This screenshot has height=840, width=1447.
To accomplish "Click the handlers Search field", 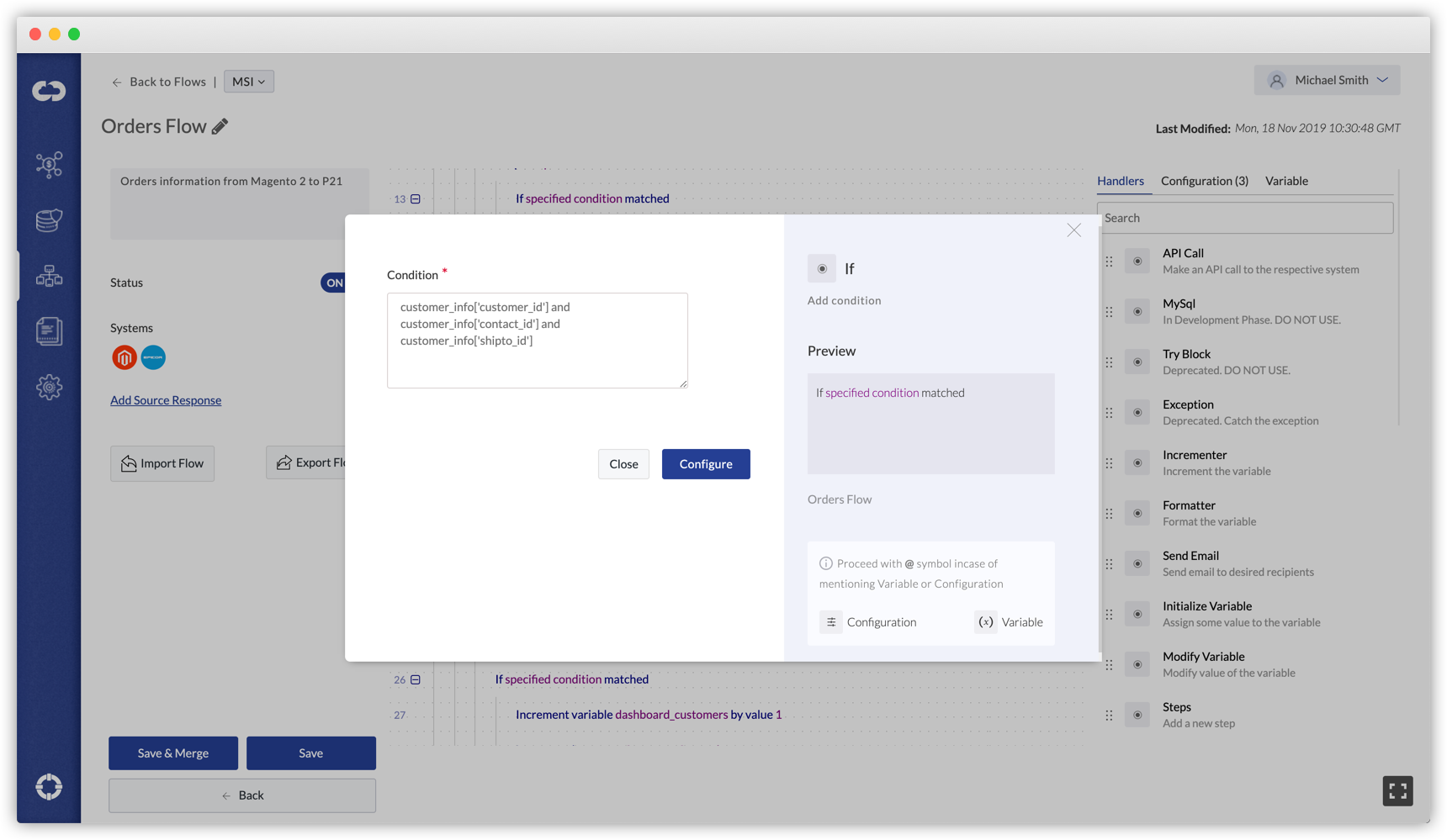I will tap(1245, 218).
